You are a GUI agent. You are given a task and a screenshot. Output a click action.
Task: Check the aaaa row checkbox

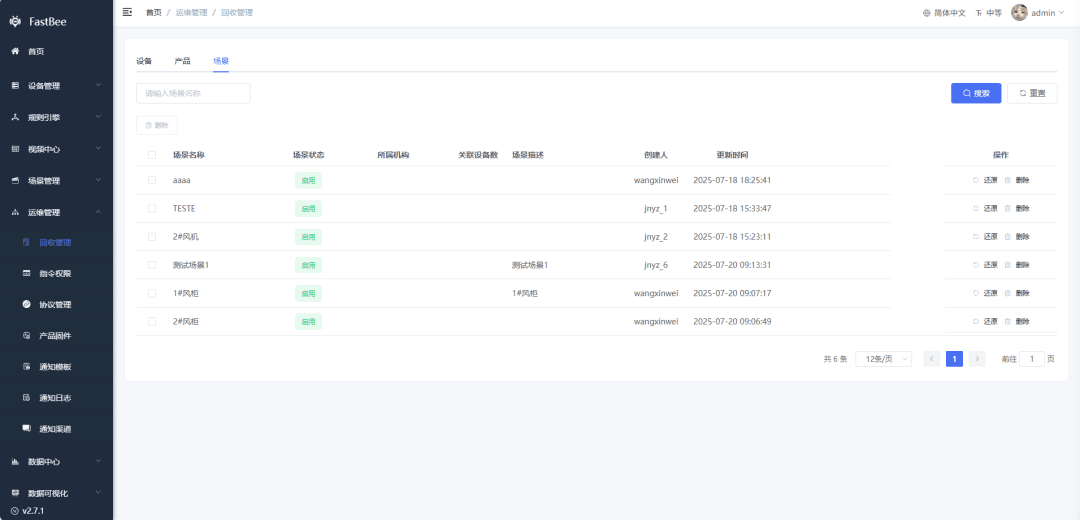(152, 180)
